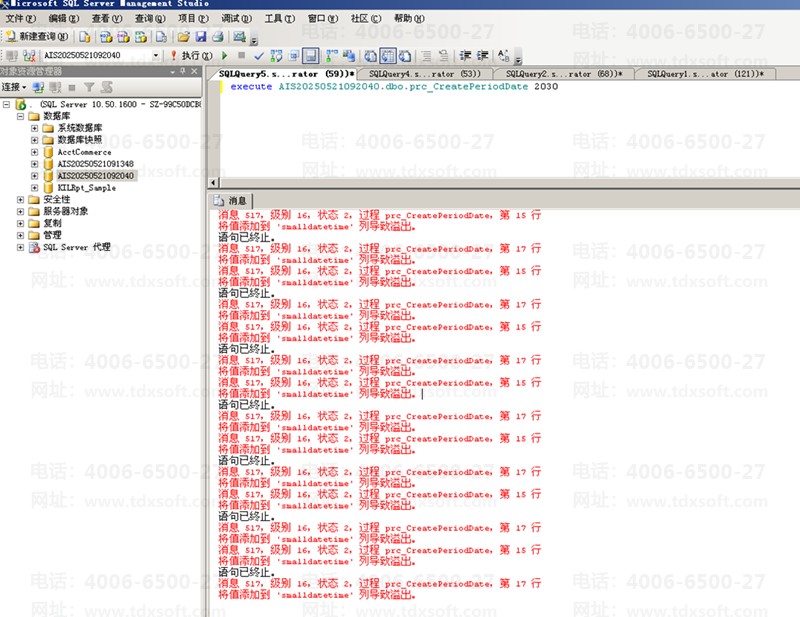Screen dimensions: 800x617
Task: Click the Execute (执行) query button
Action: point(190,55)
